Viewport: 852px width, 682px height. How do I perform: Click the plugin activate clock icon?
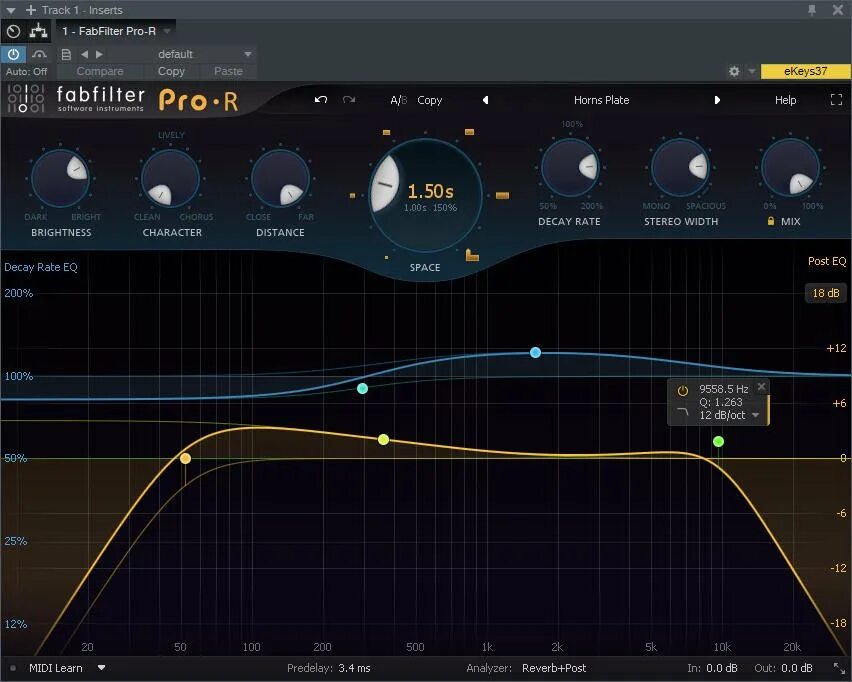[14, 32]
